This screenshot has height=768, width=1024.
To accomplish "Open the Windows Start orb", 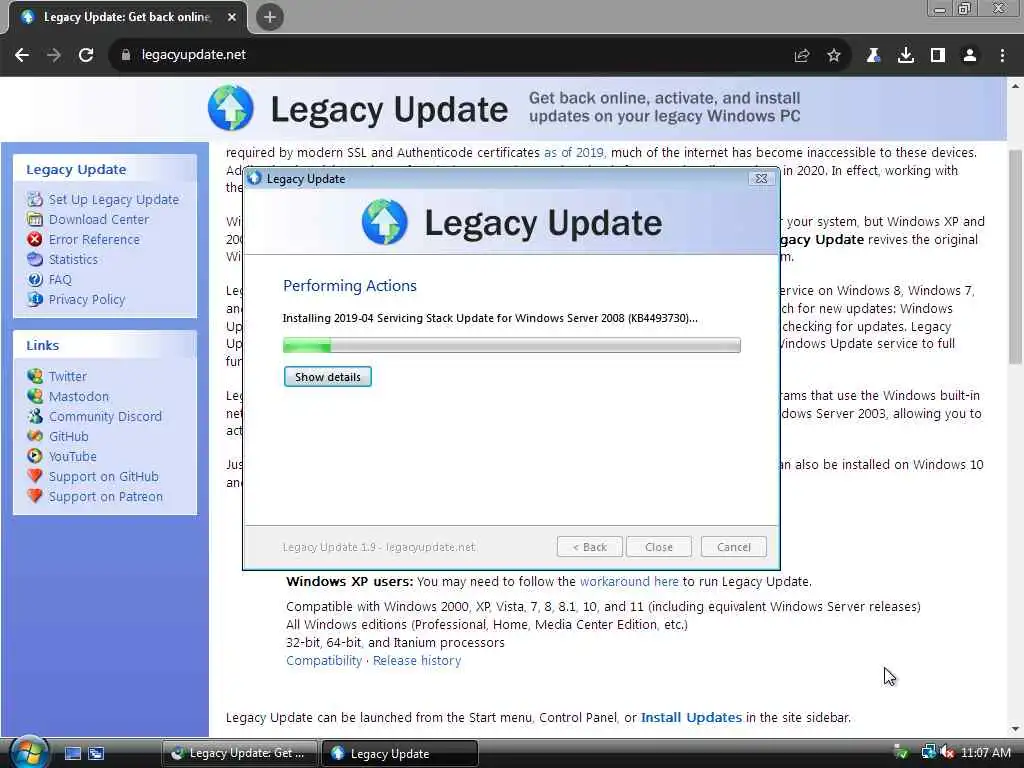I will click(28, 752).
